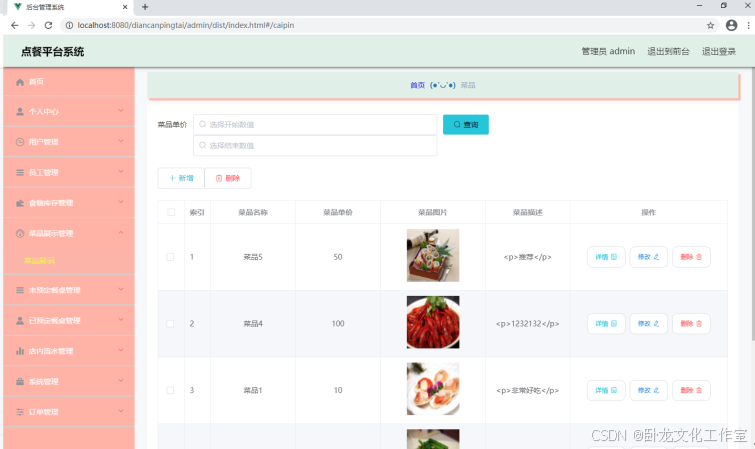Screen dimensions: 755x449
Task: Collapse the 菜品展示管理 menu chevron
Action: [121, 233]
